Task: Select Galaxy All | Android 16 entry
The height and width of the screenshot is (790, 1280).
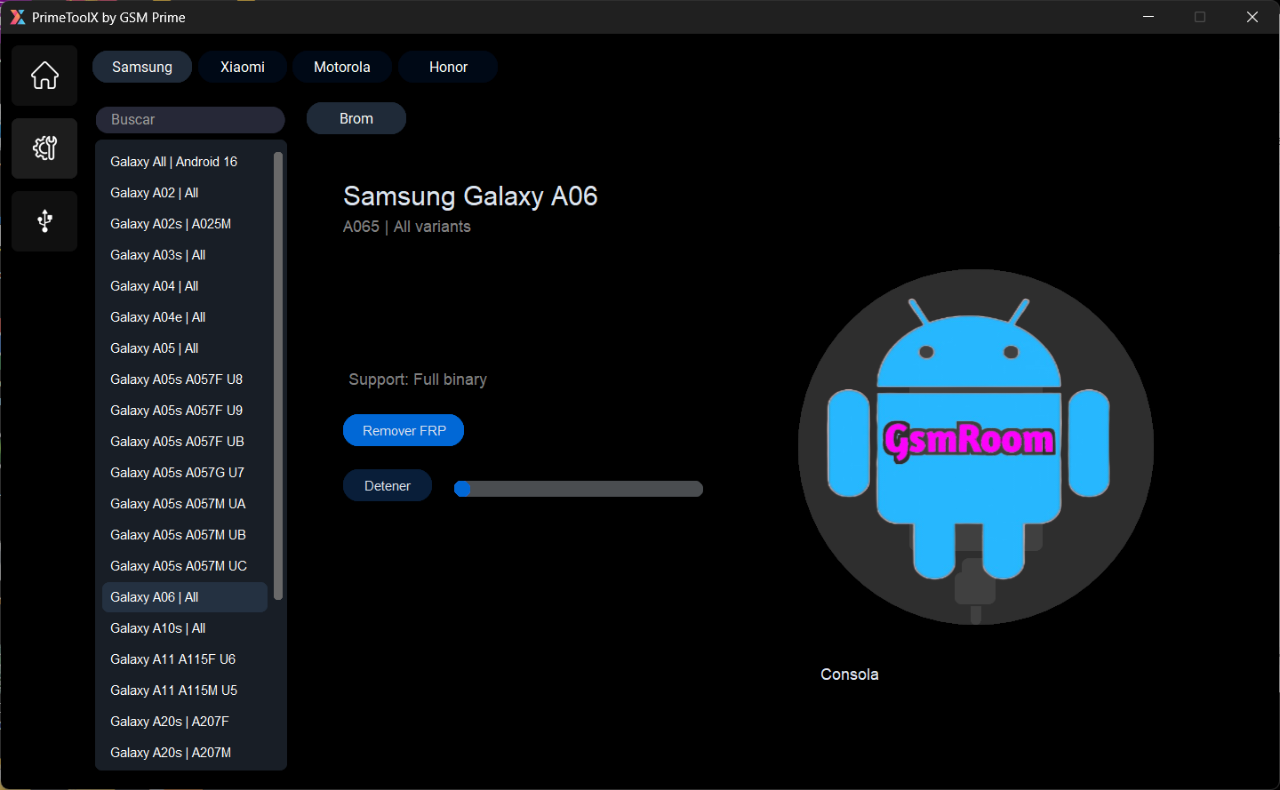Action: (x=174, y=162)
